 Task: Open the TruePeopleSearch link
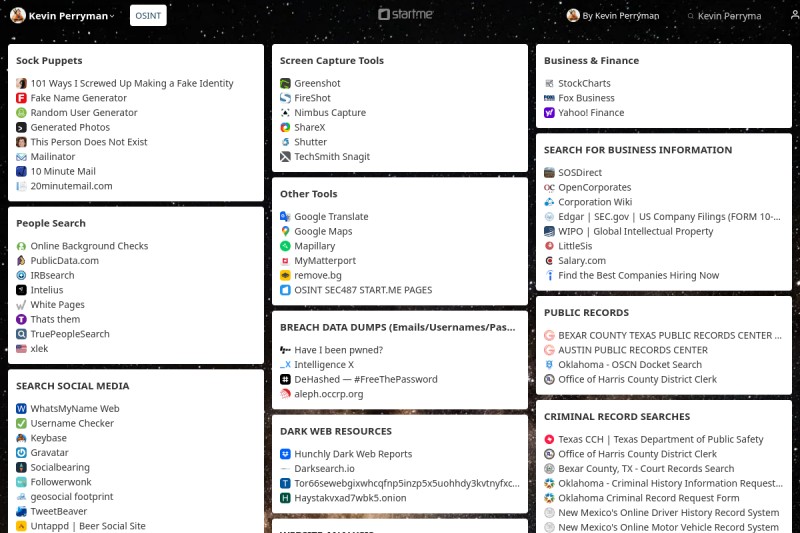click(70, 334)
